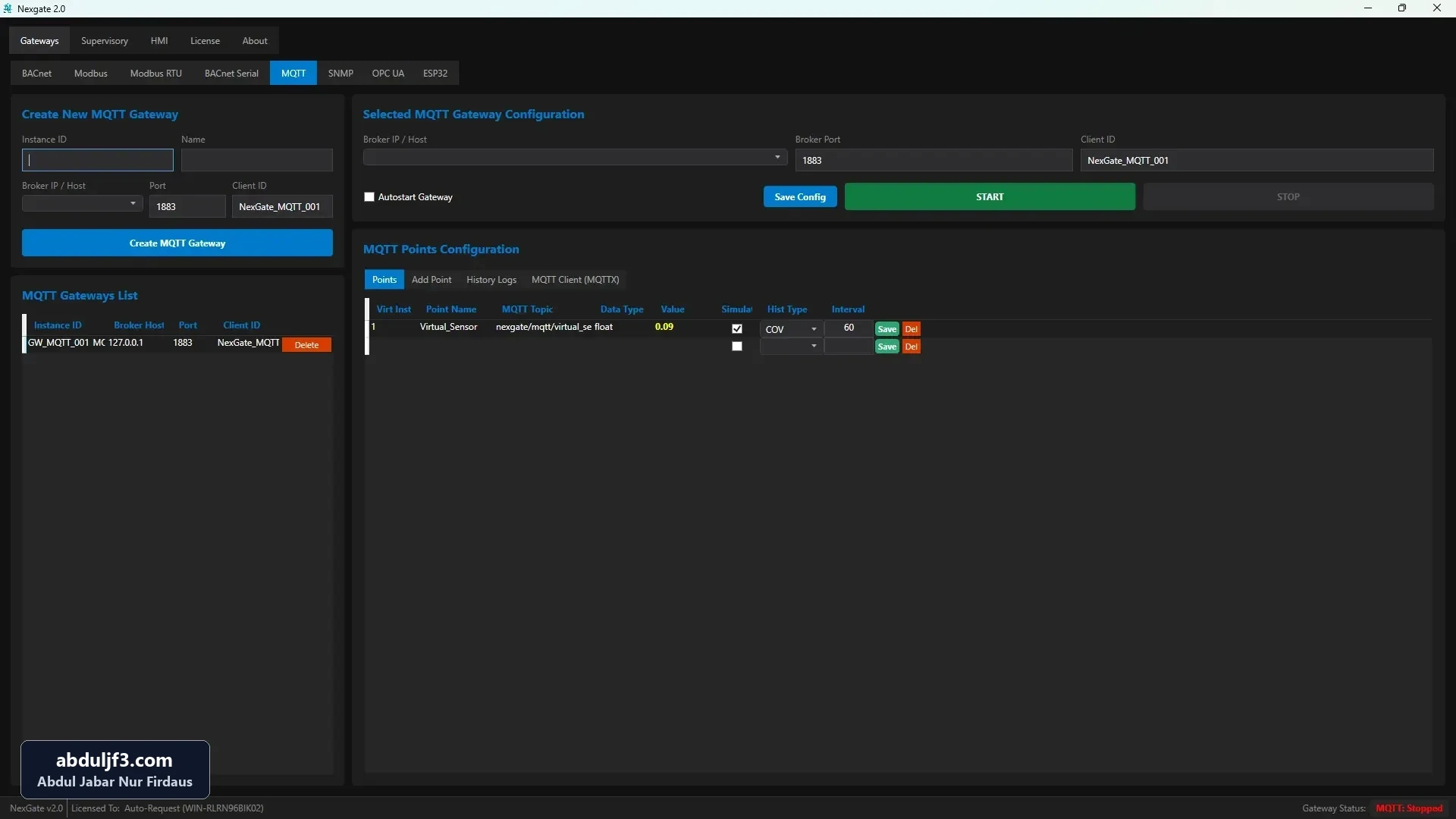Tick the Simulate checkbox in the empty row
The image size is (1456, 819).
click(x=736, y=347)
